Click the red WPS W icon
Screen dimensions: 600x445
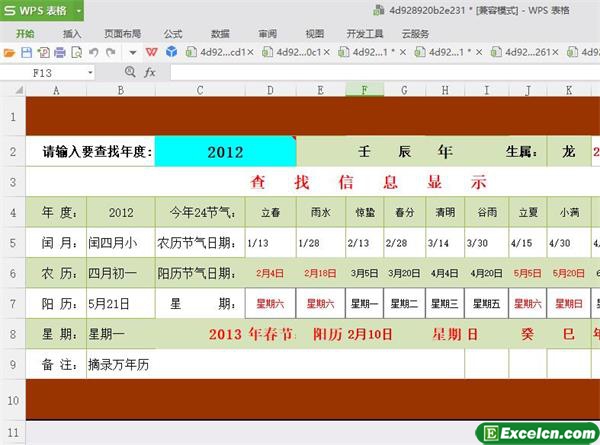(152, 52)
